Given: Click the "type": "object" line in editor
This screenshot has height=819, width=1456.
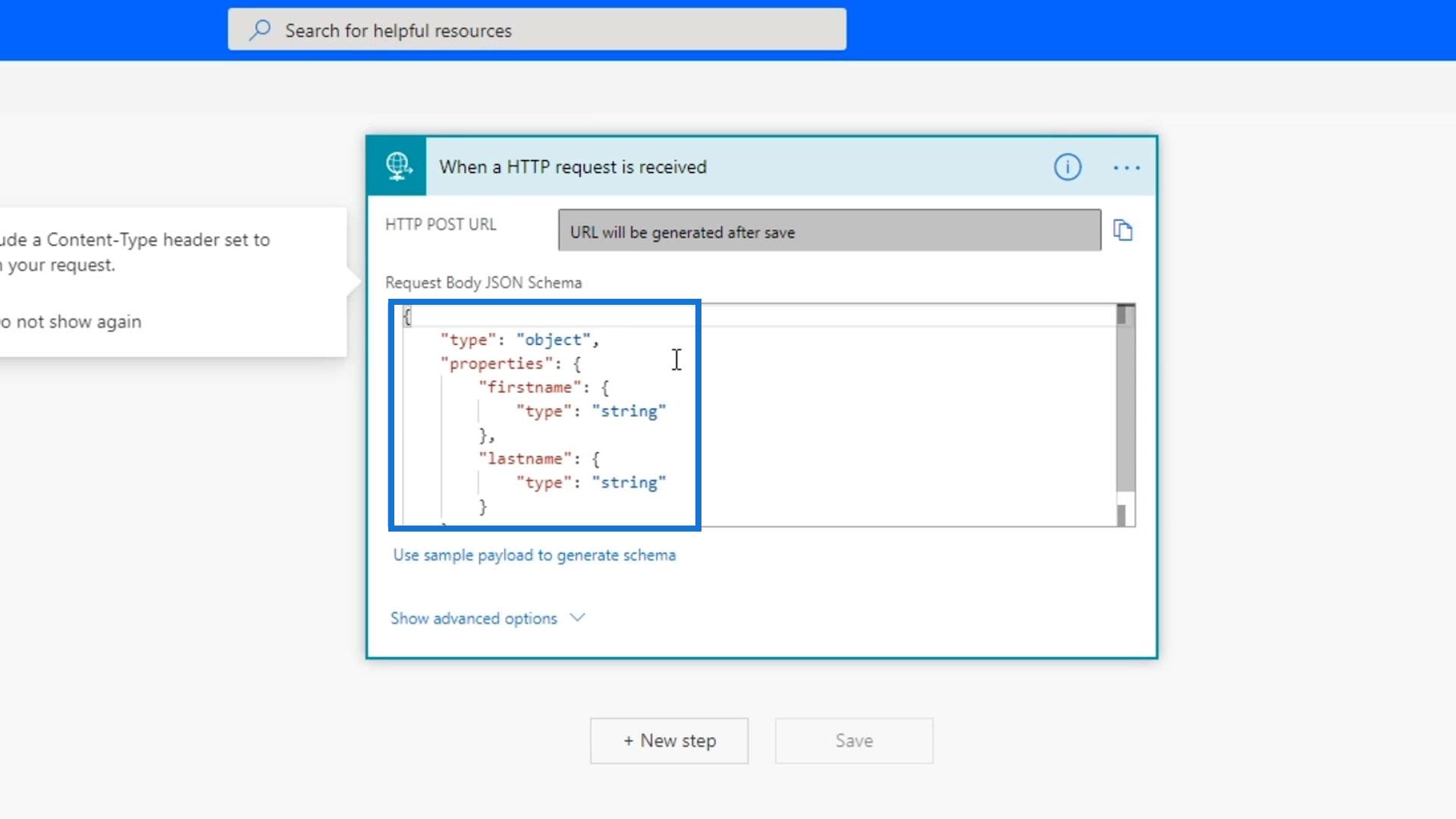Looking at the screenshot, I should tap(519, 340).
